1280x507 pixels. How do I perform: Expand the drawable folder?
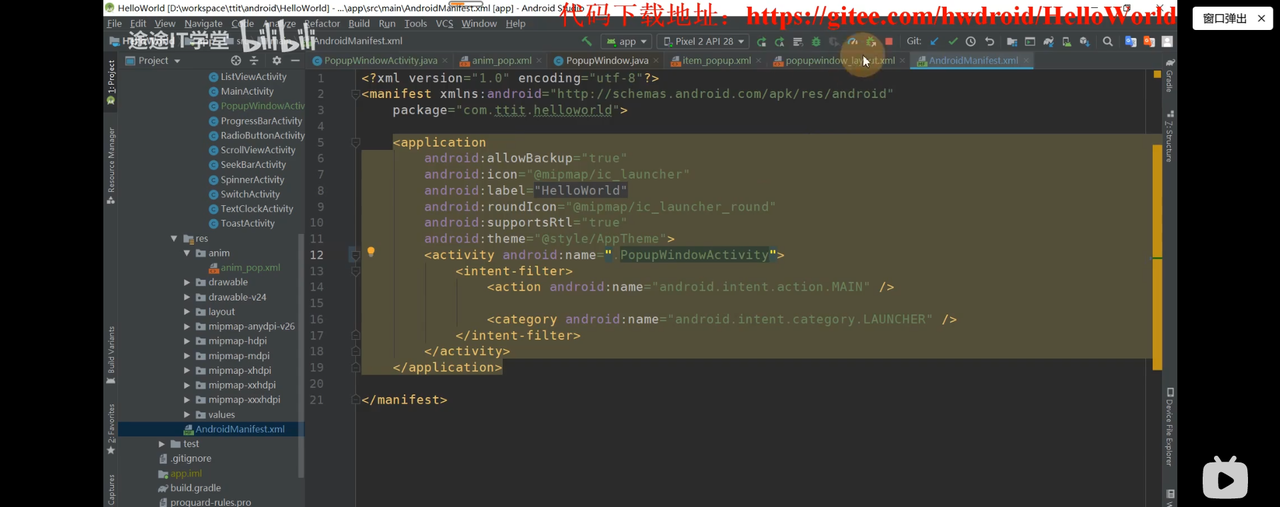187,283
